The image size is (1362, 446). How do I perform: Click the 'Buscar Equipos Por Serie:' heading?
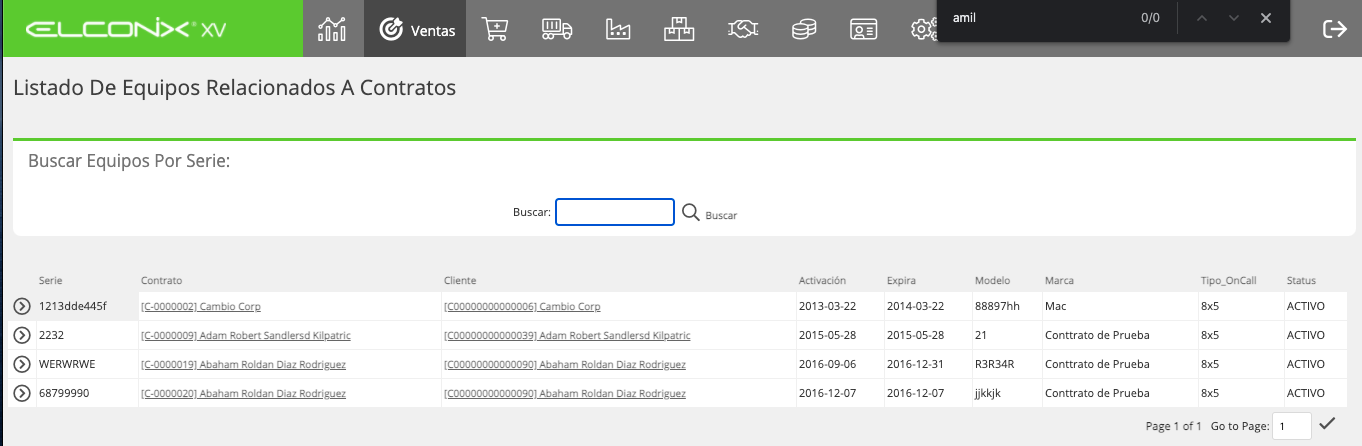coord(129,160)
